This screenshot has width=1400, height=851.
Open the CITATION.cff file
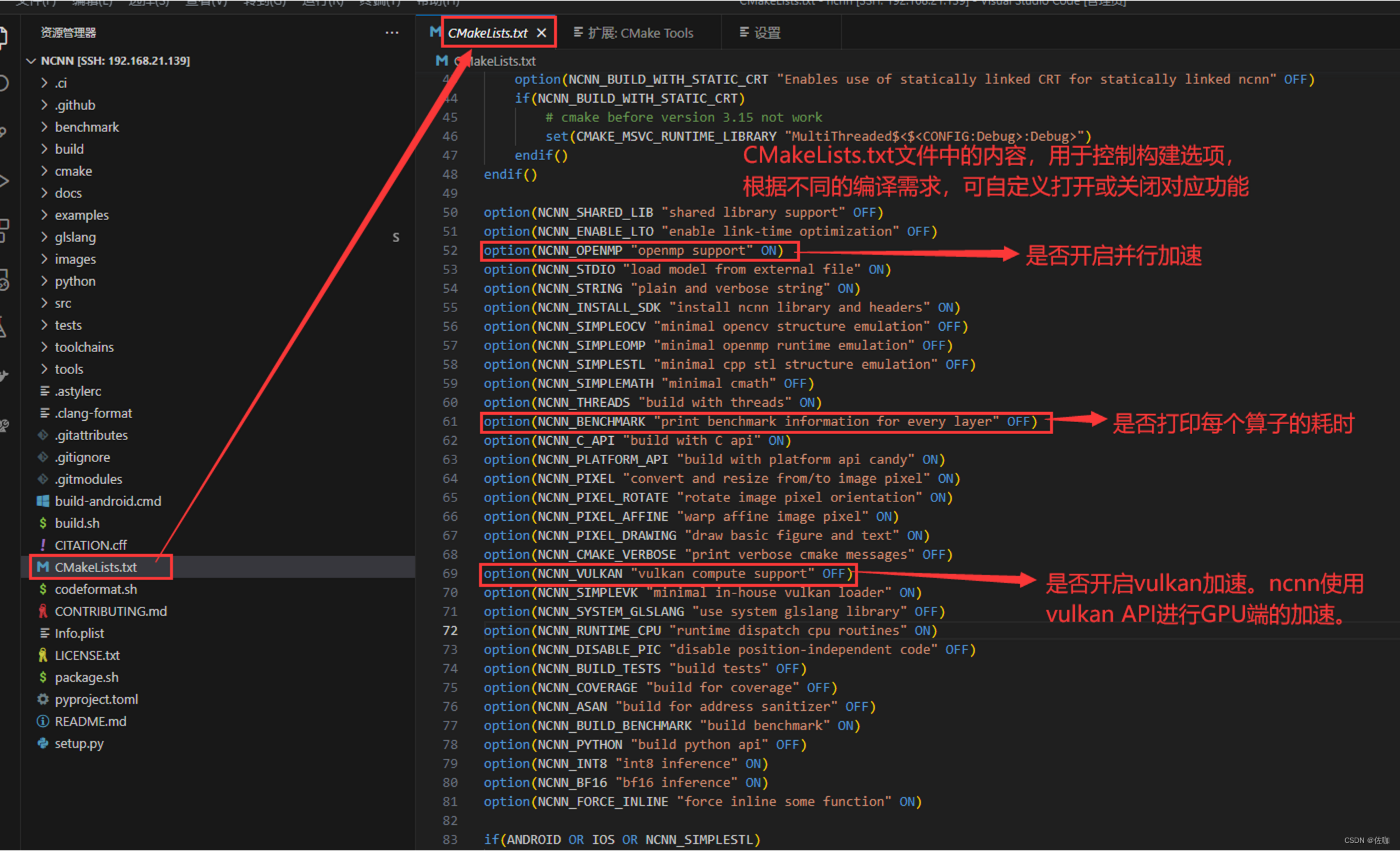[x=90, y=545]
